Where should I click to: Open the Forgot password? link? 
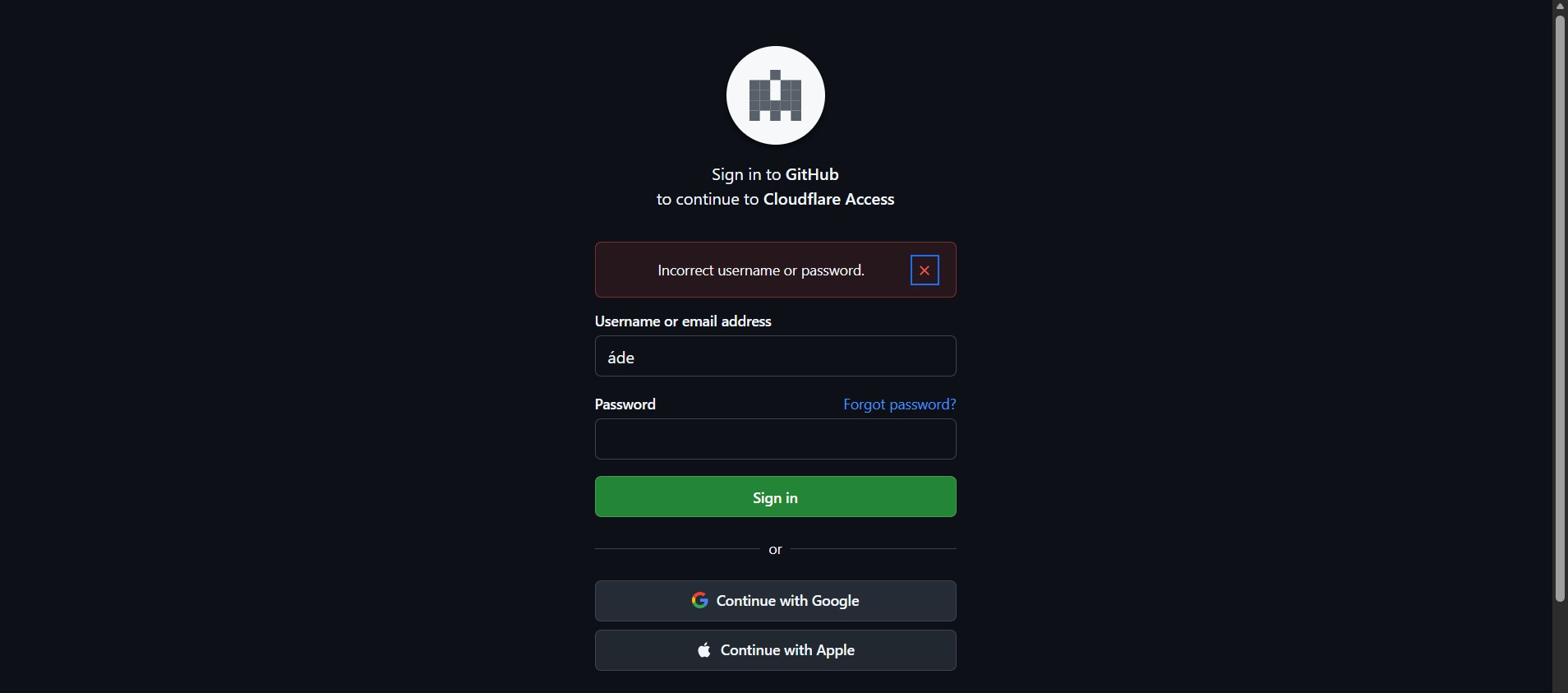tap(899, 404)
